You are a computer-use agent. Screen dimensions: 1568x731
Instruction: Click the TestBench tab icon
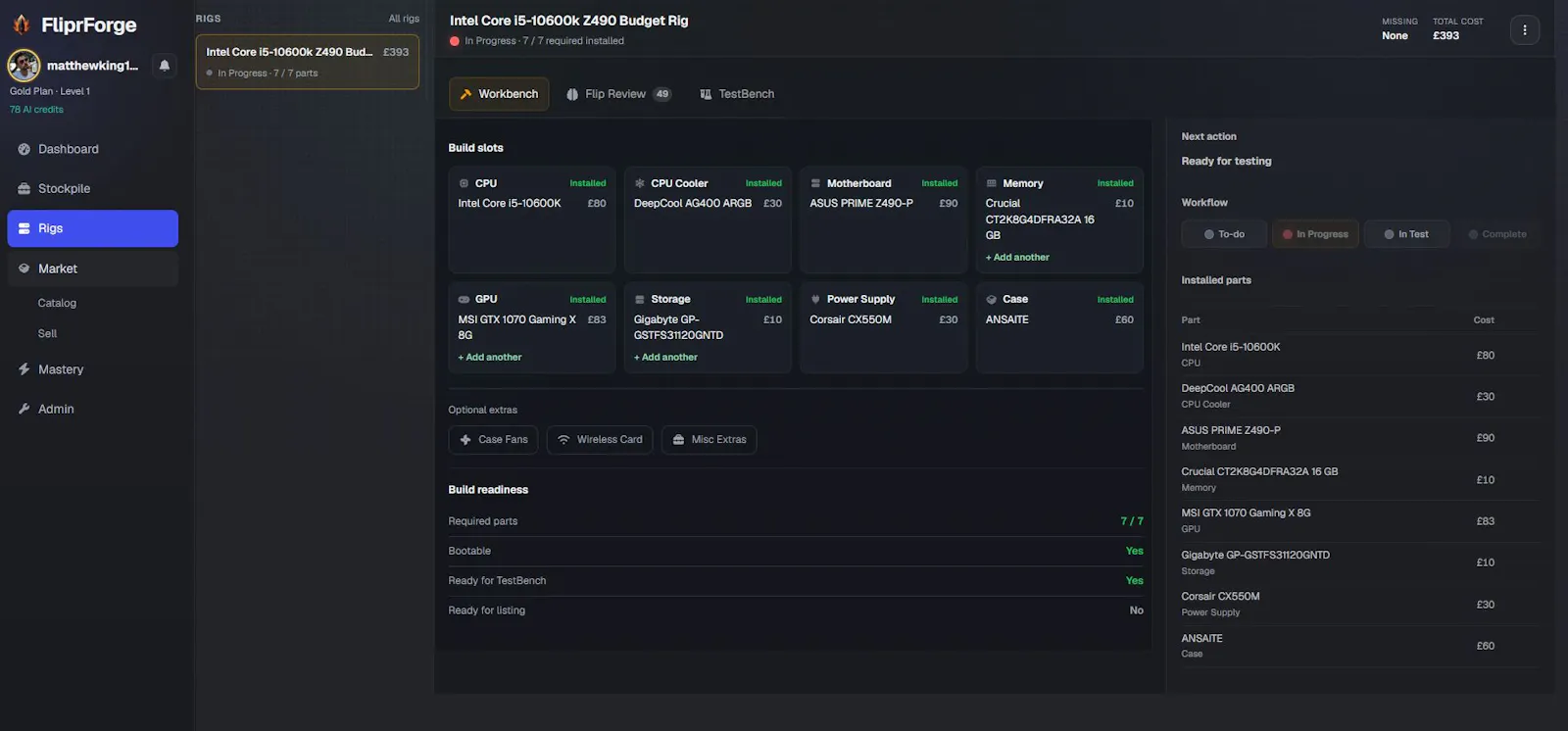(706, 94)
